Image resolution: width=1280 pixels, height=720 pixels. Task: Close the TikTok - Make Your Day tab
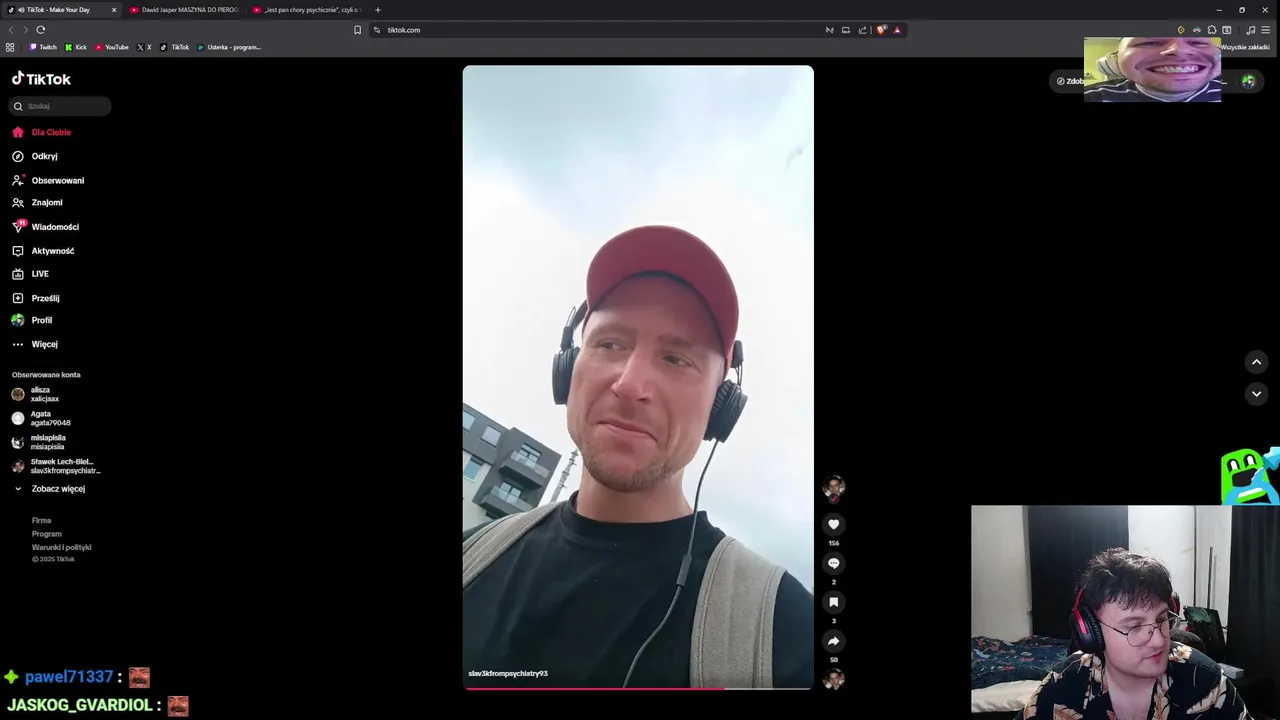[114, 10]
